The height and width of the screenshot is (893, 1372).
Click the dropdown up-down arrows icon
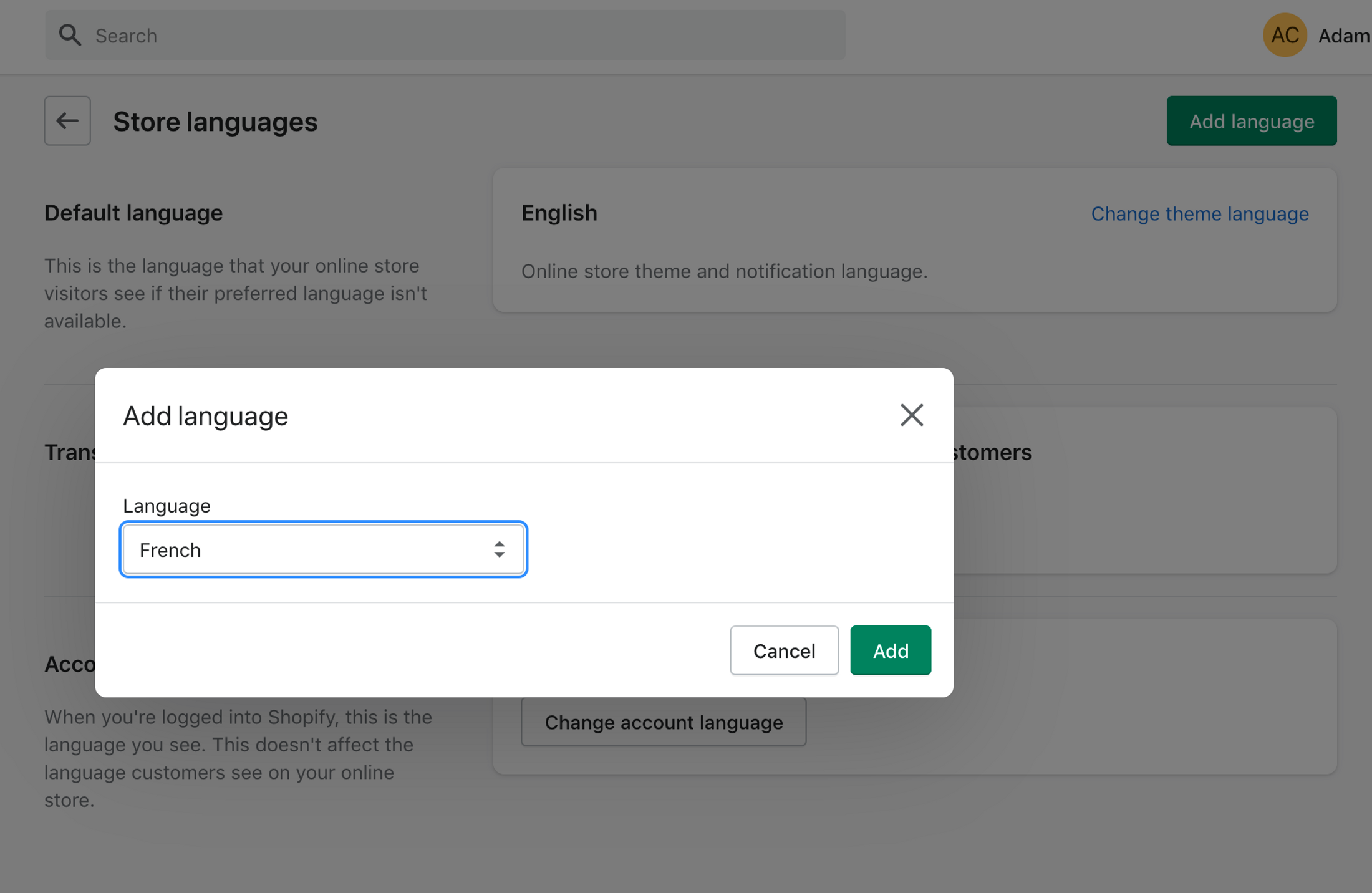point(499,549)
